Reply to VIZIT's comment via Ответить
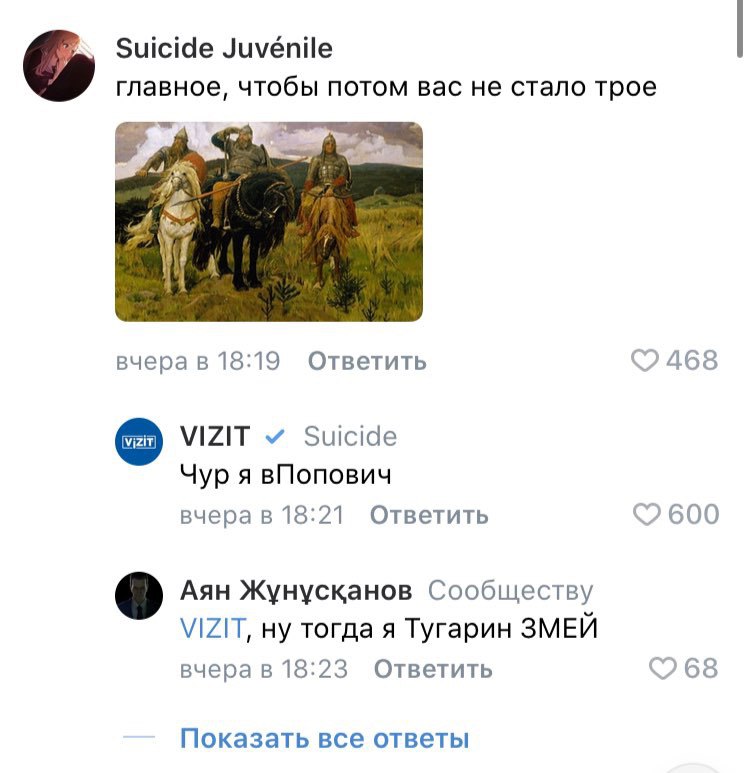Screen dimensions: 748x773 (429, 515)
